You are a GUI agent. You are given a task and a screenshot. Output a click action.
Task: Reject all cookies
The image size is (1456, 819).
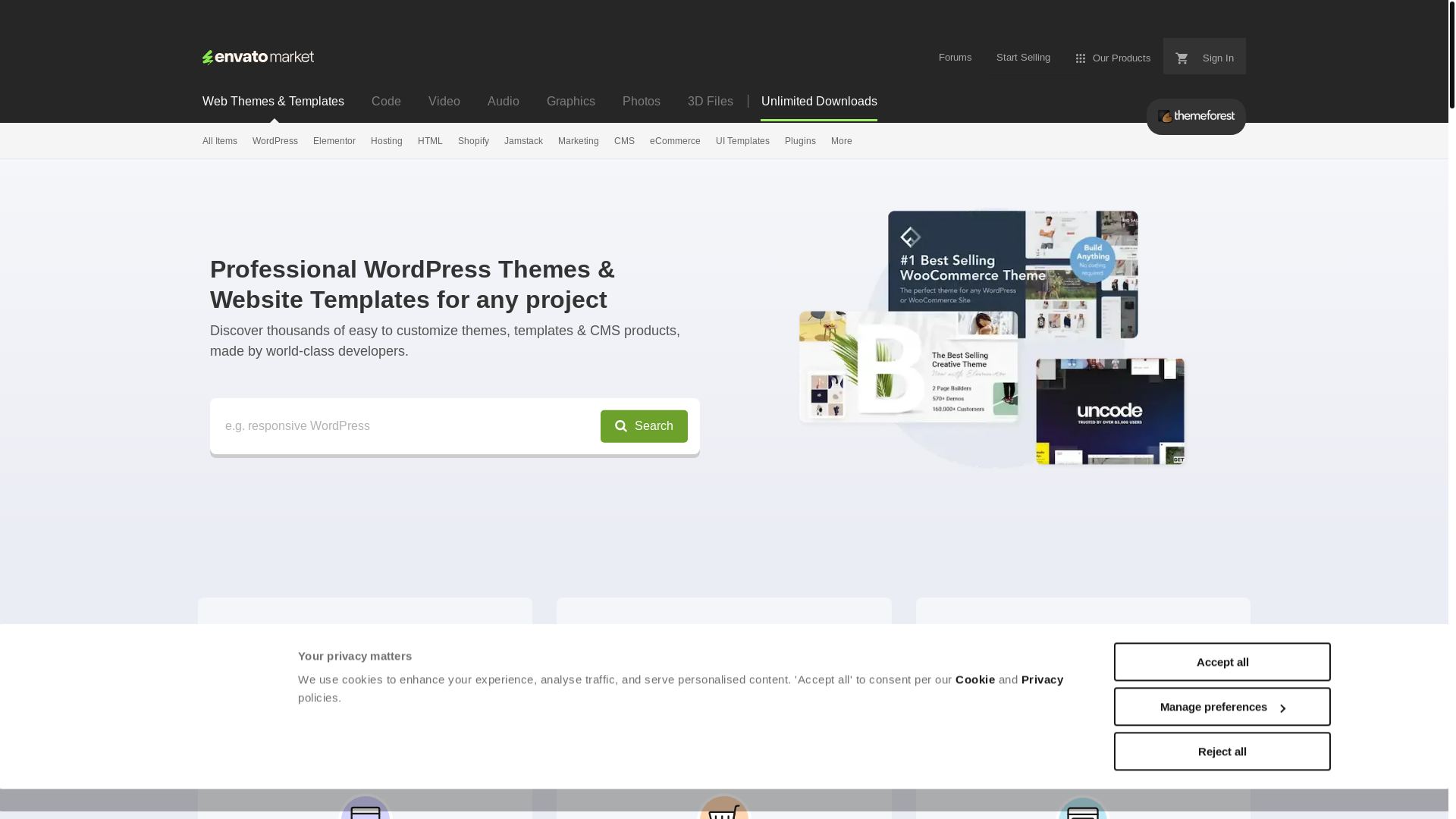click(x=1222, y=752)
